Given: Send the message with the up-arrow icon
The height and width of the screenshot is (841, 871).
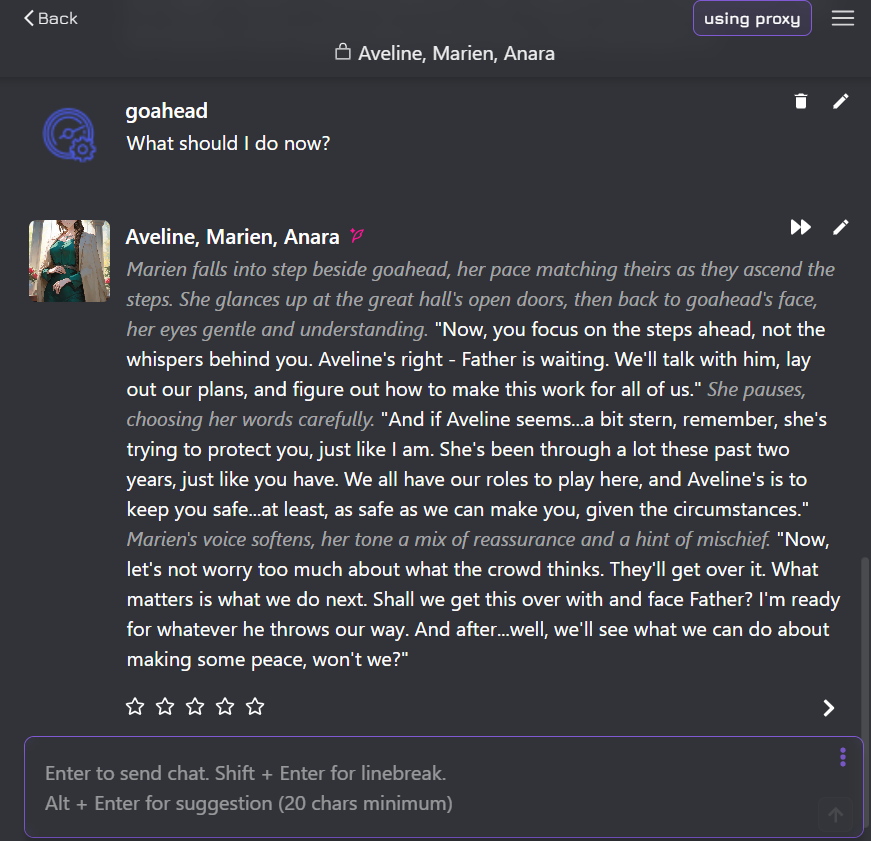Looking at the screenshot, I should click(835, 814).
